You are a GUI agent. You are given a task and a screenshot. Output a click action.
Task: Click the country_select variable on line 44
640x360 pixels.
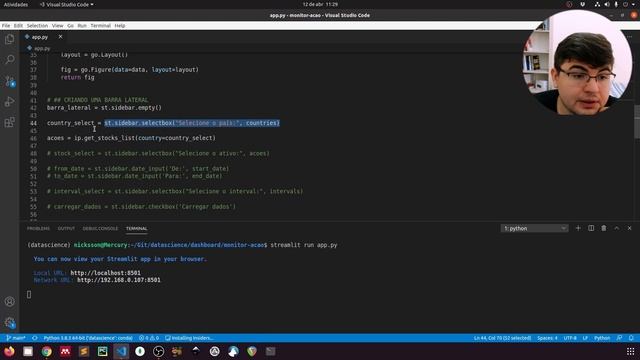click(x=70, y=123)
